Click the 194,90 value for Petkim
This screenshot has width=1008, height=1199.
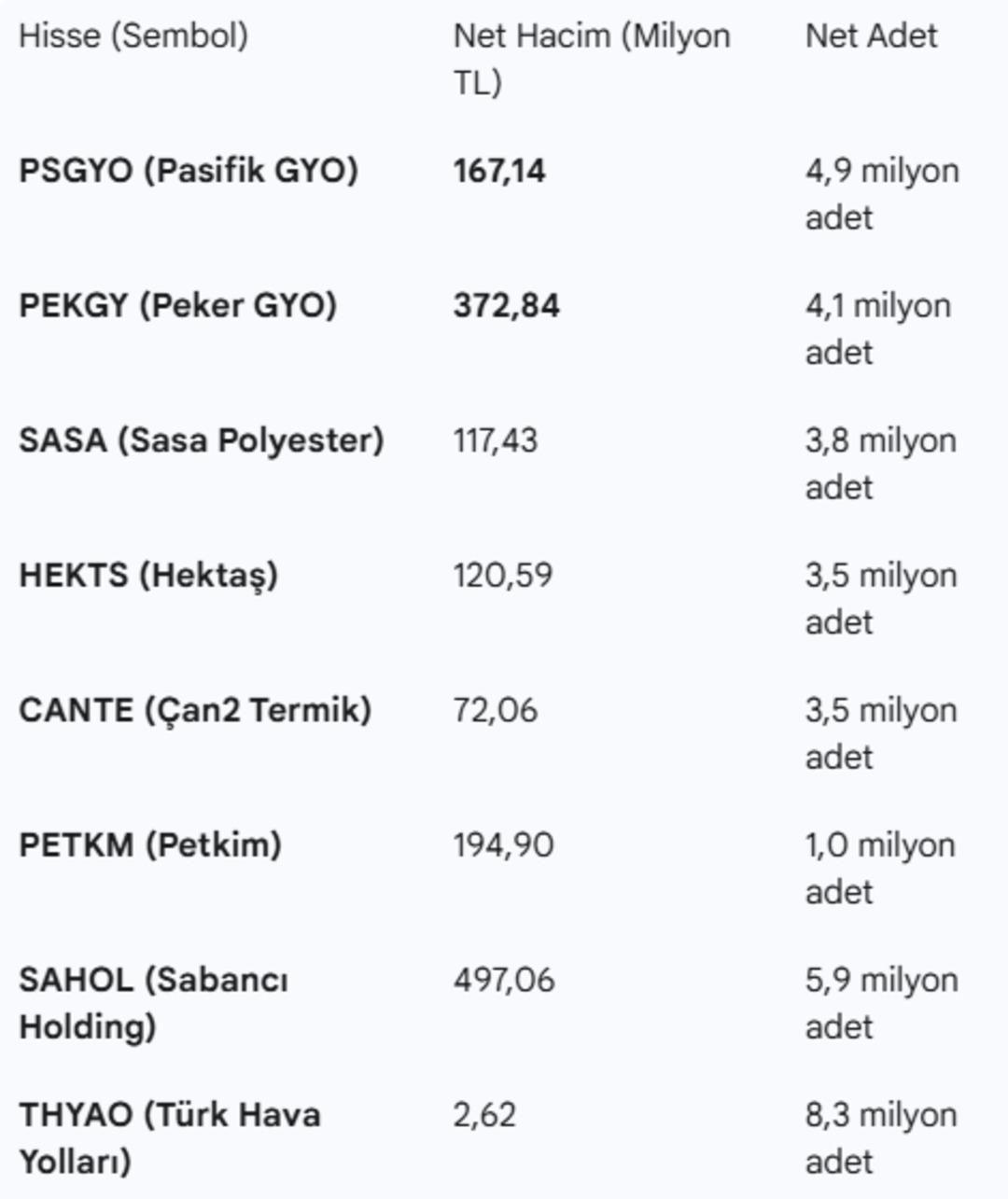click(x=503, y=845)
